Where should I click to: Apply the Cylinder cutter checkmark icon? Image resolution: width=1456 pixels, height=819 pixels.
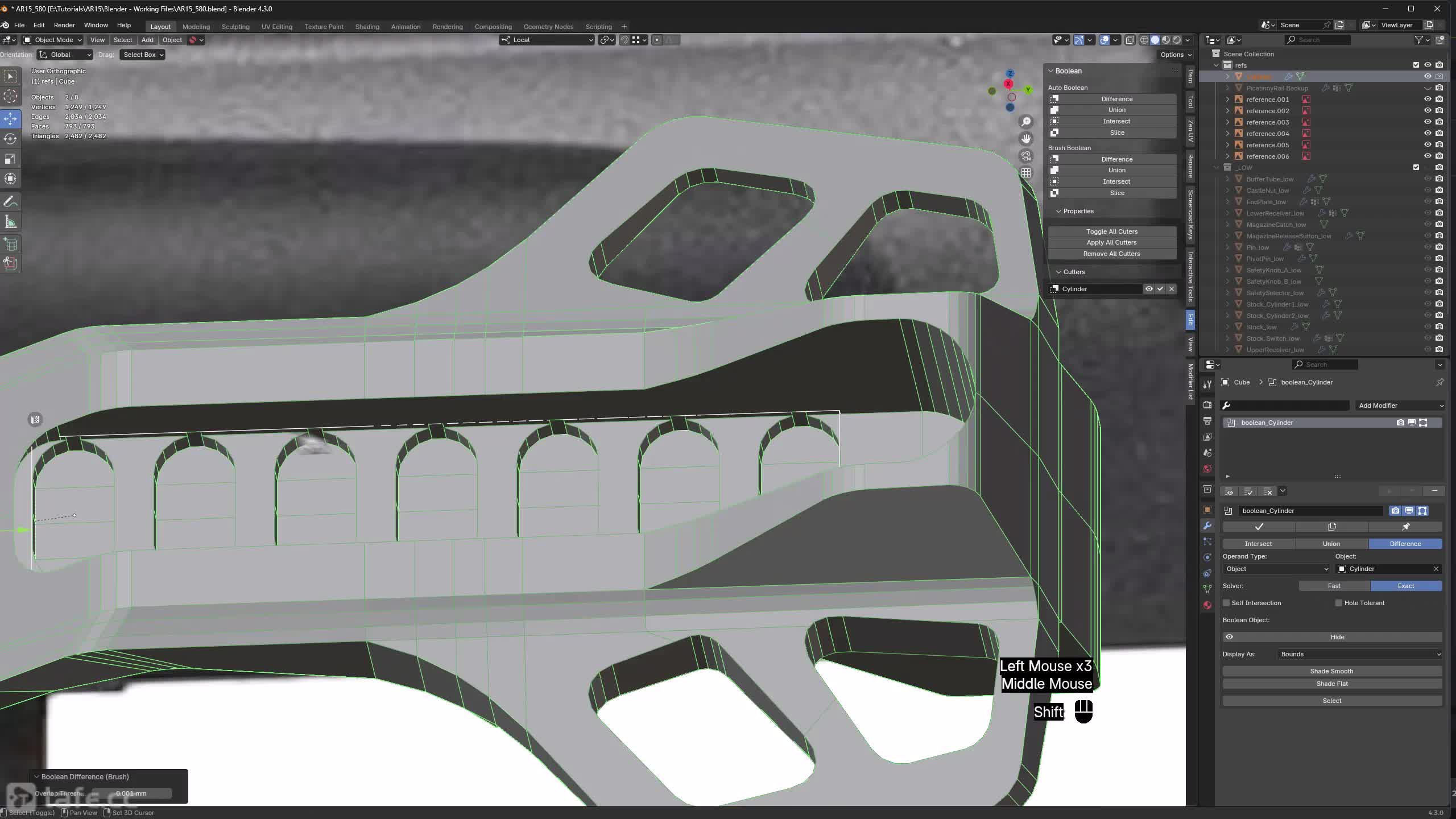coord(1160,289)
